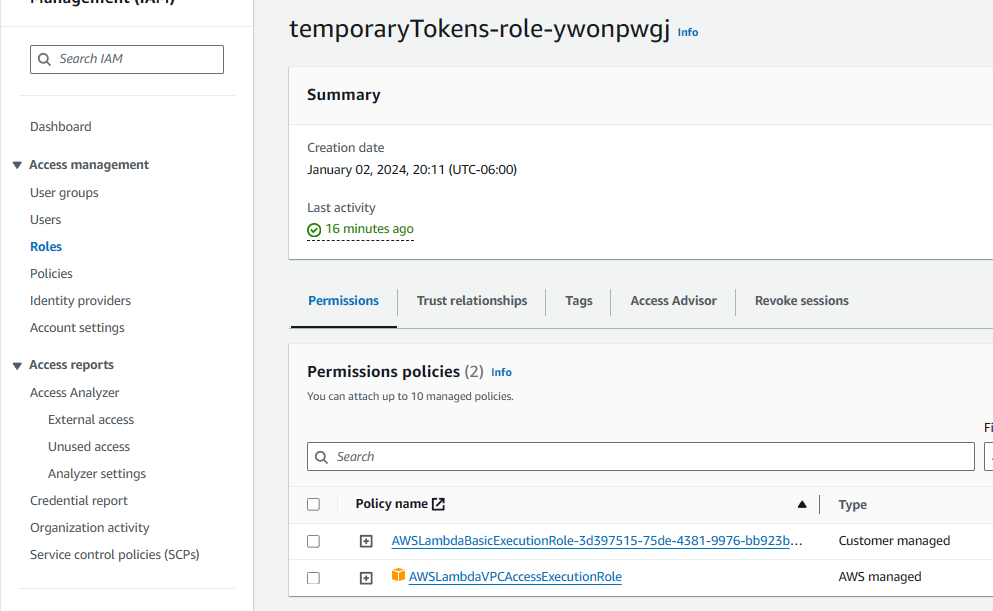Open Access Analyzer
Screen dimensions: 993x611
tap(75, 393)
